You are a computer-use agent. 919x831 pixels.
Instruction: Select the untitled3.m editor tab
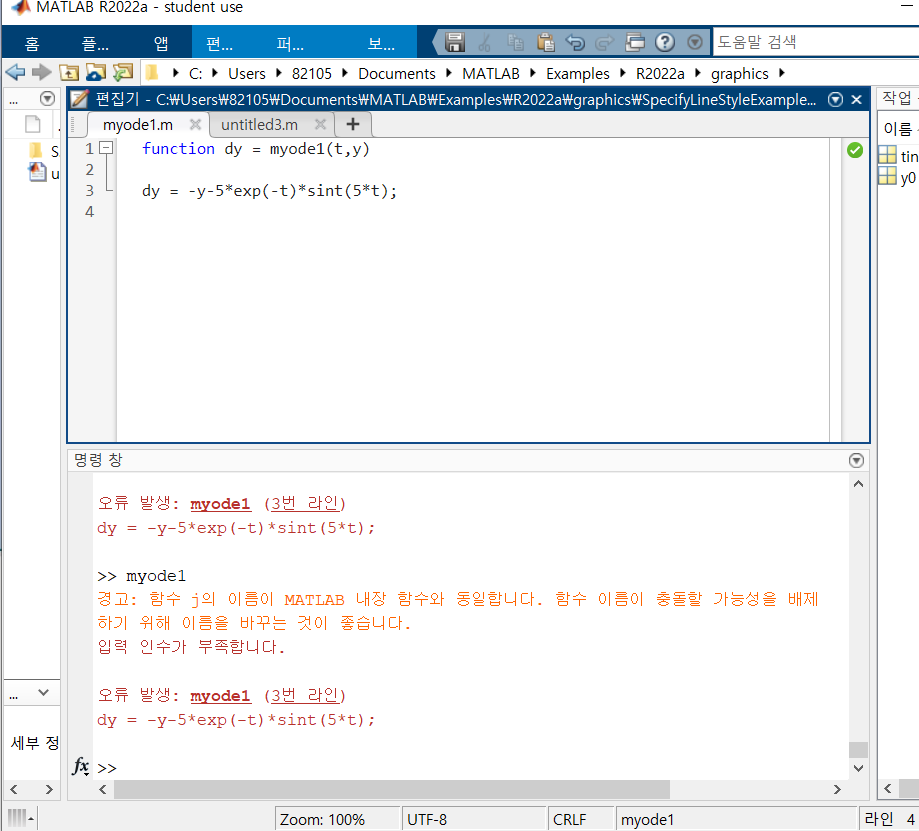tap(260, 125)
